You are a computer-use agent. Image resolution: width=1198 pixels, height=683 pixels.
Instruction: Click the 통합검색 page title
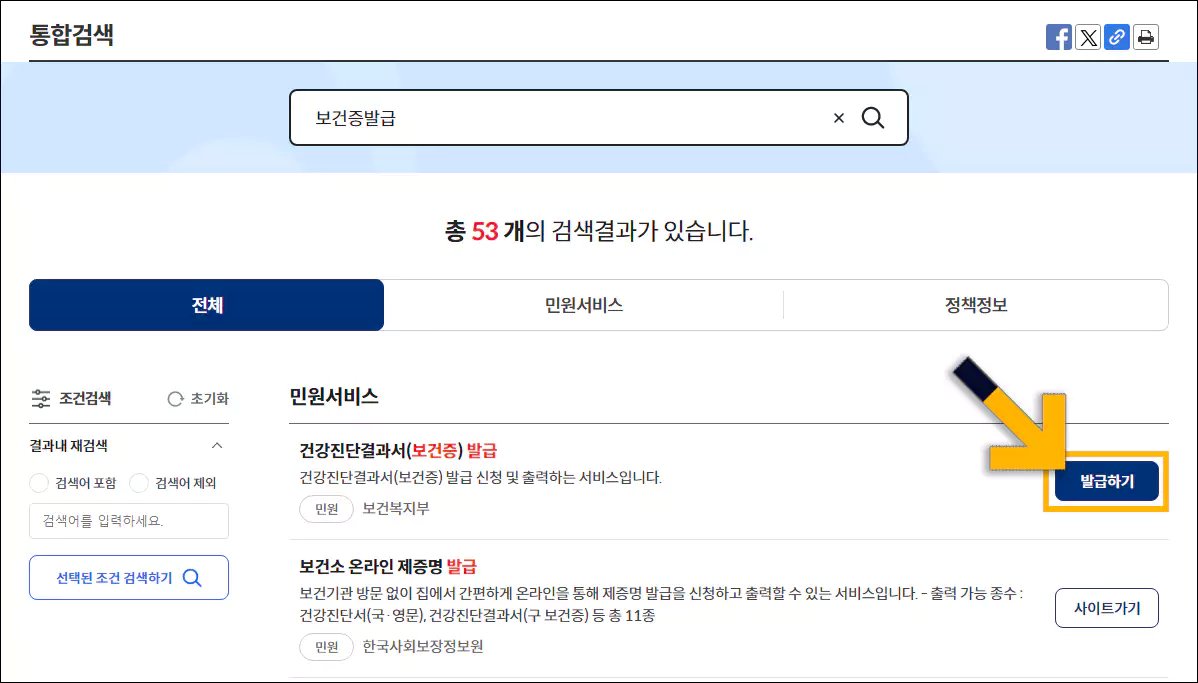click(x=72, y=34)
